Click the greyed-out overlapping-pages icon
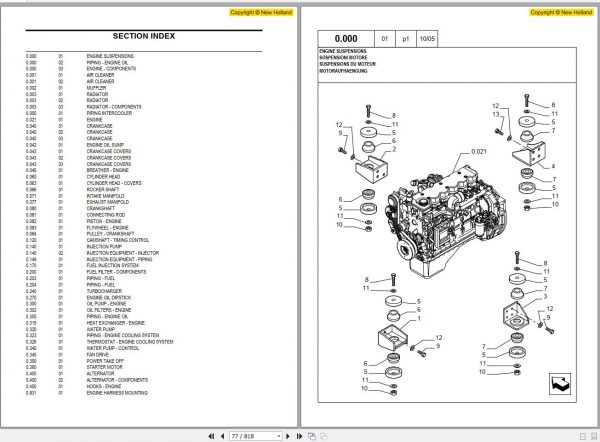Screen dimensions: 600x442 pos(324,436)
